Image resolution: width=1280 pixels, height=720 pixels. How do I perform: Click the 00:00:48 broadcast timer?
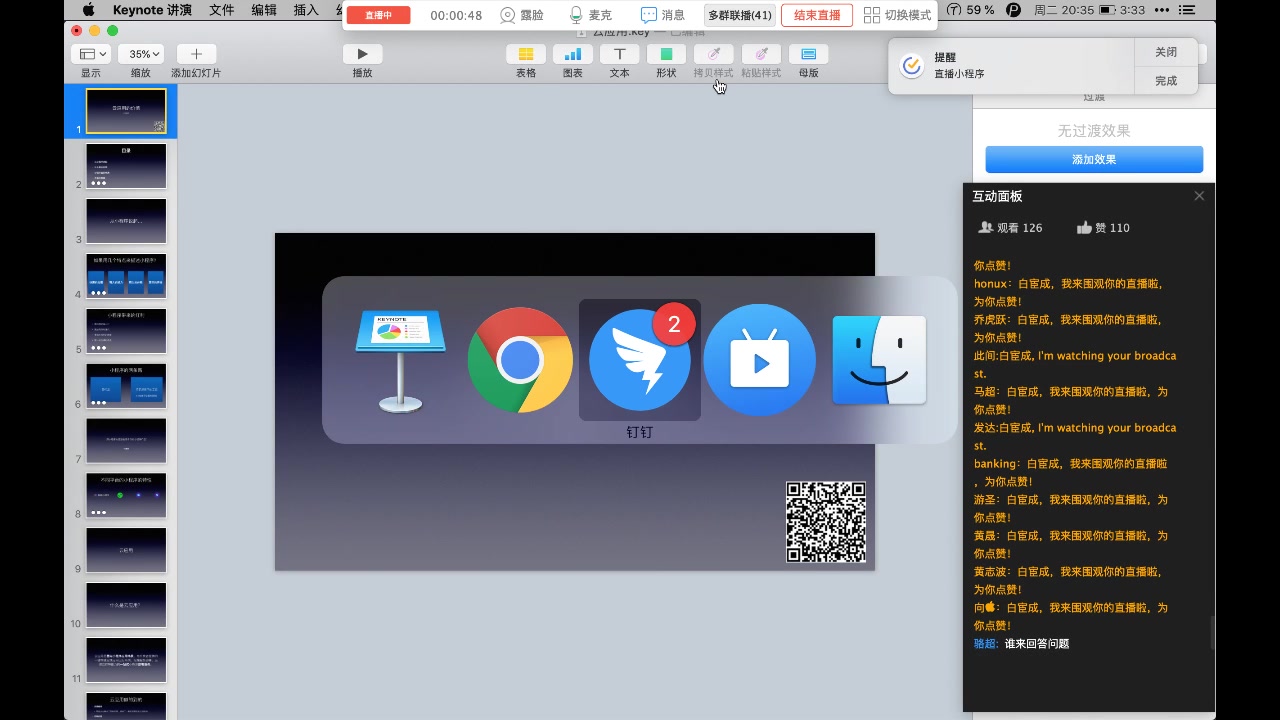(456, 15)
